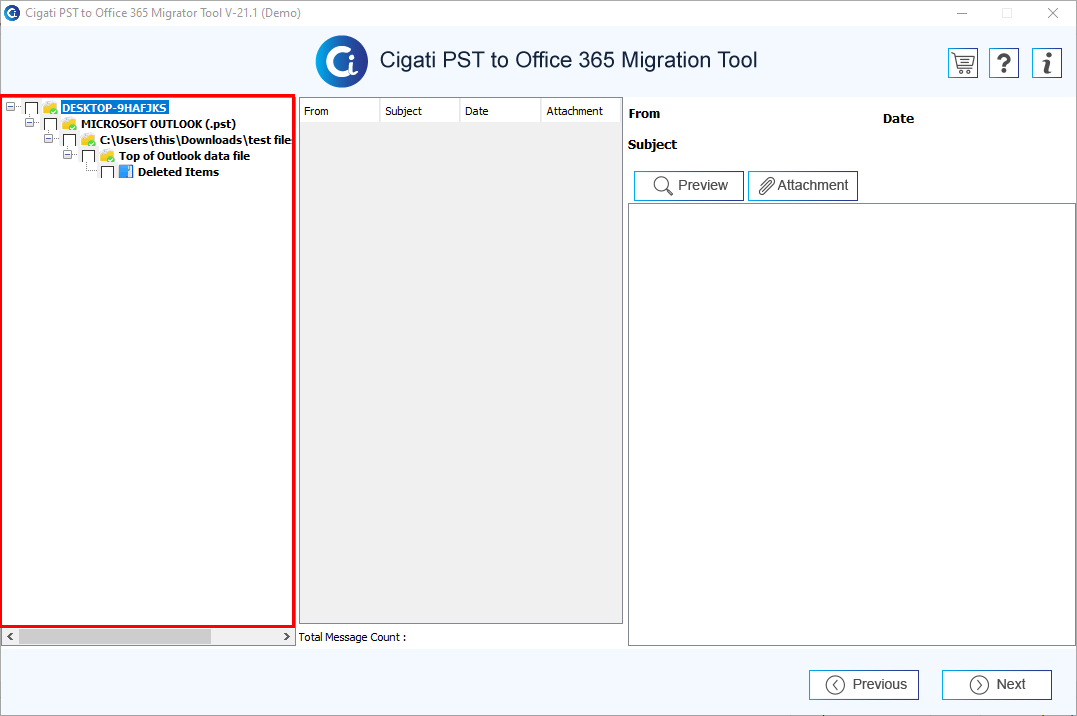Select the DESKTOP-9HAFJKS tree item
This screenshot has height=716, width=1077.
114,108
